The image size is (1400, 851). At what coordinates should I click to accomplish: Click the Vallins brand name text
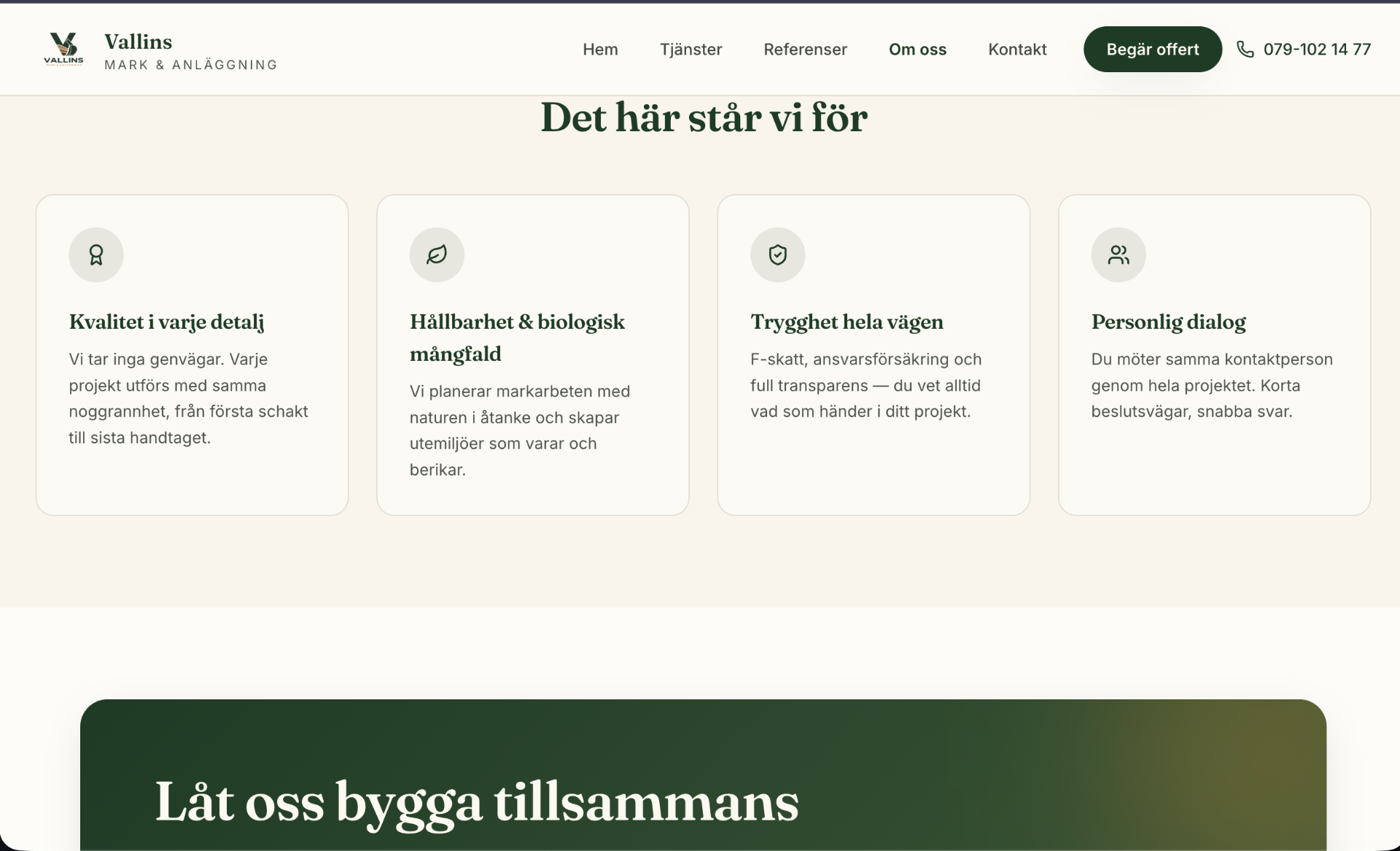(x=138, y=42)
